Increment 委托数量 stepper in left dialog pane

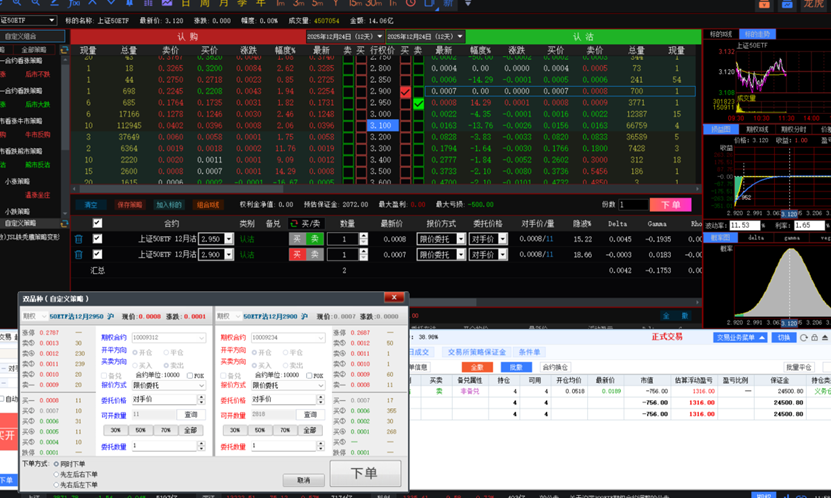pyautogui.click(x=201, y=444)
